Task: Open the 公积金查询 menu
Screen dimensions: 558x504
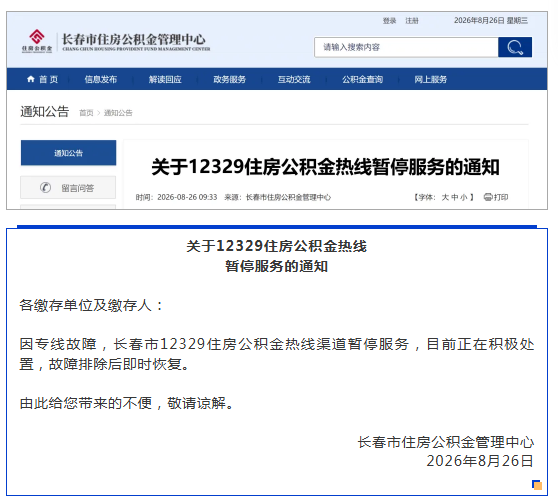Action: point(362,79)
